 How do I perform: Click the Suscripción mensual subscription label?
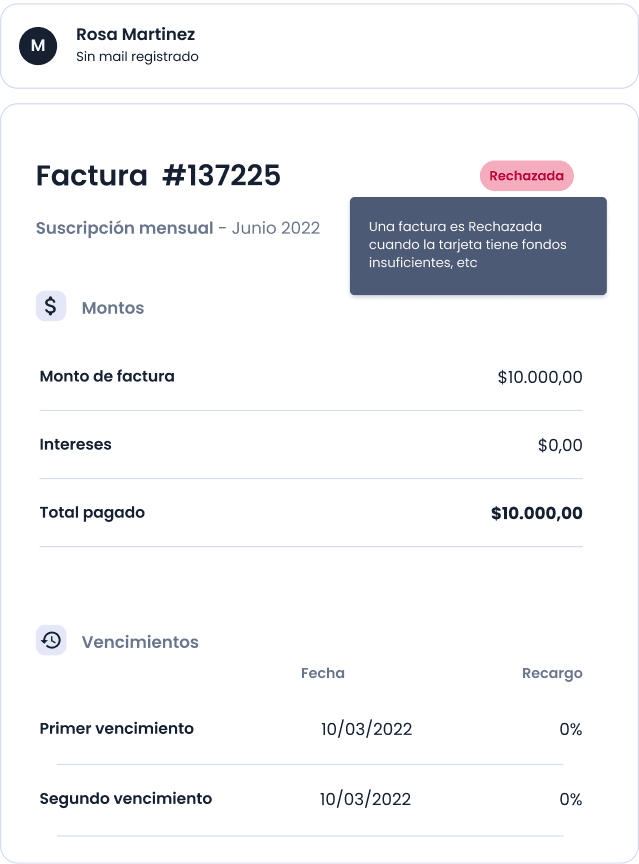(x=124, y=228)
